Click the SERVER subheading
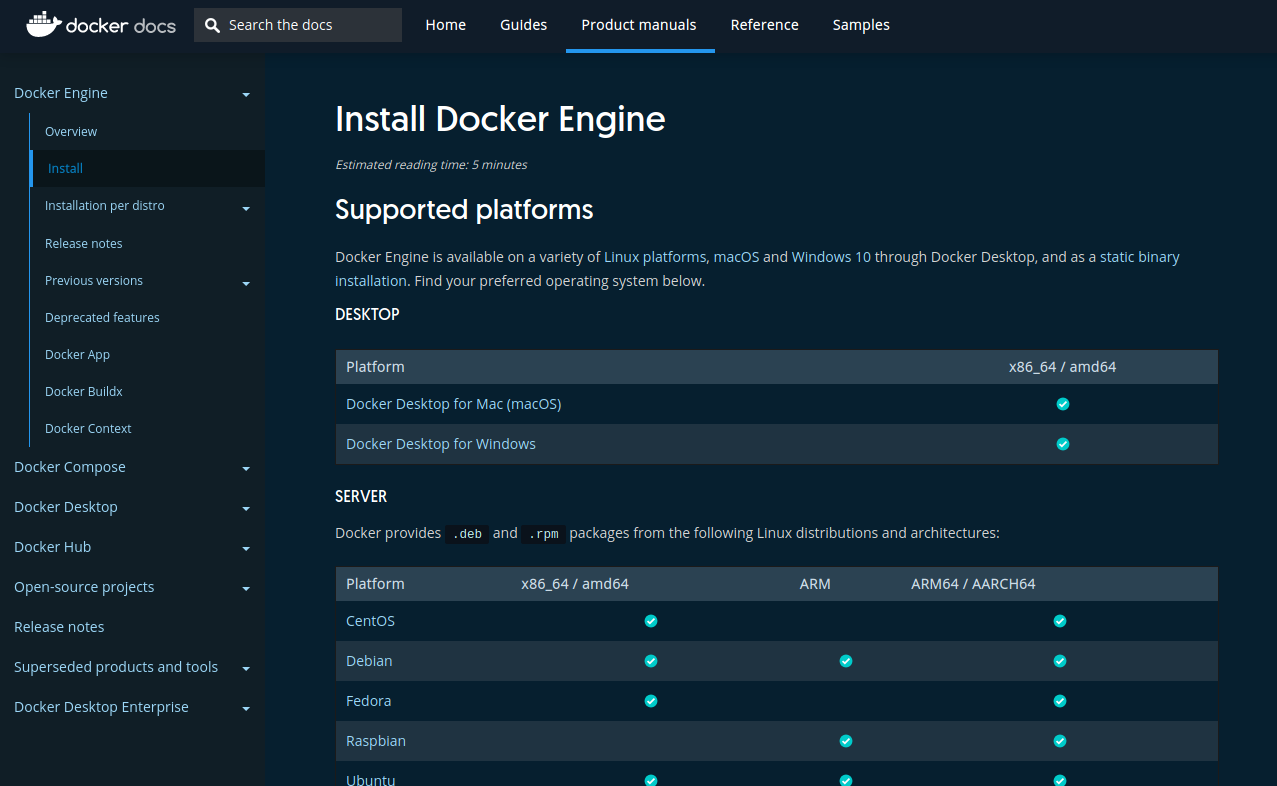 tap(361, 496)
